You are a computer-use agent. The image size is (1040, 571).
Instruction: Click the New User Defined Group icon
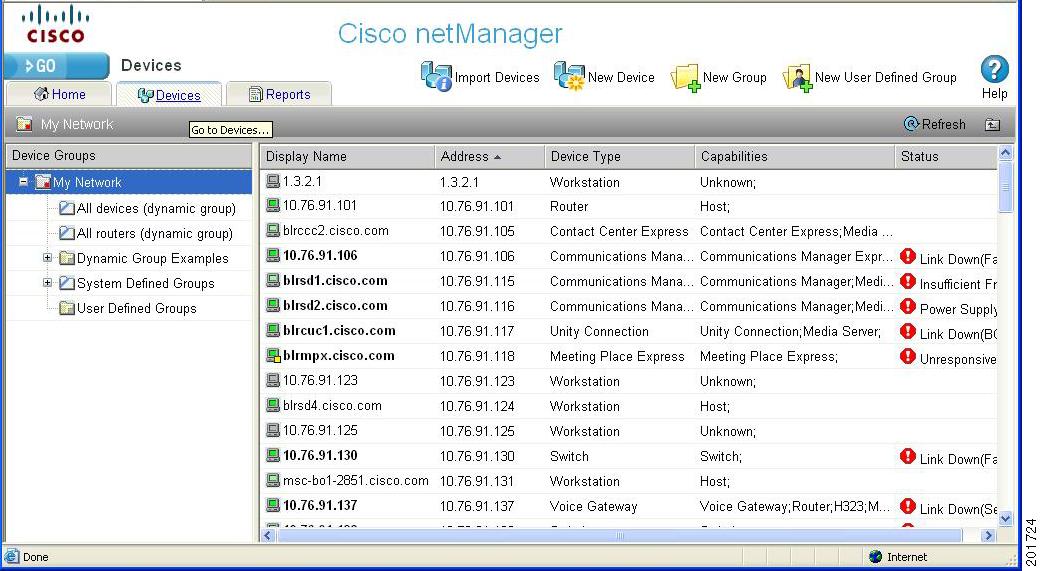pos(797,78)
